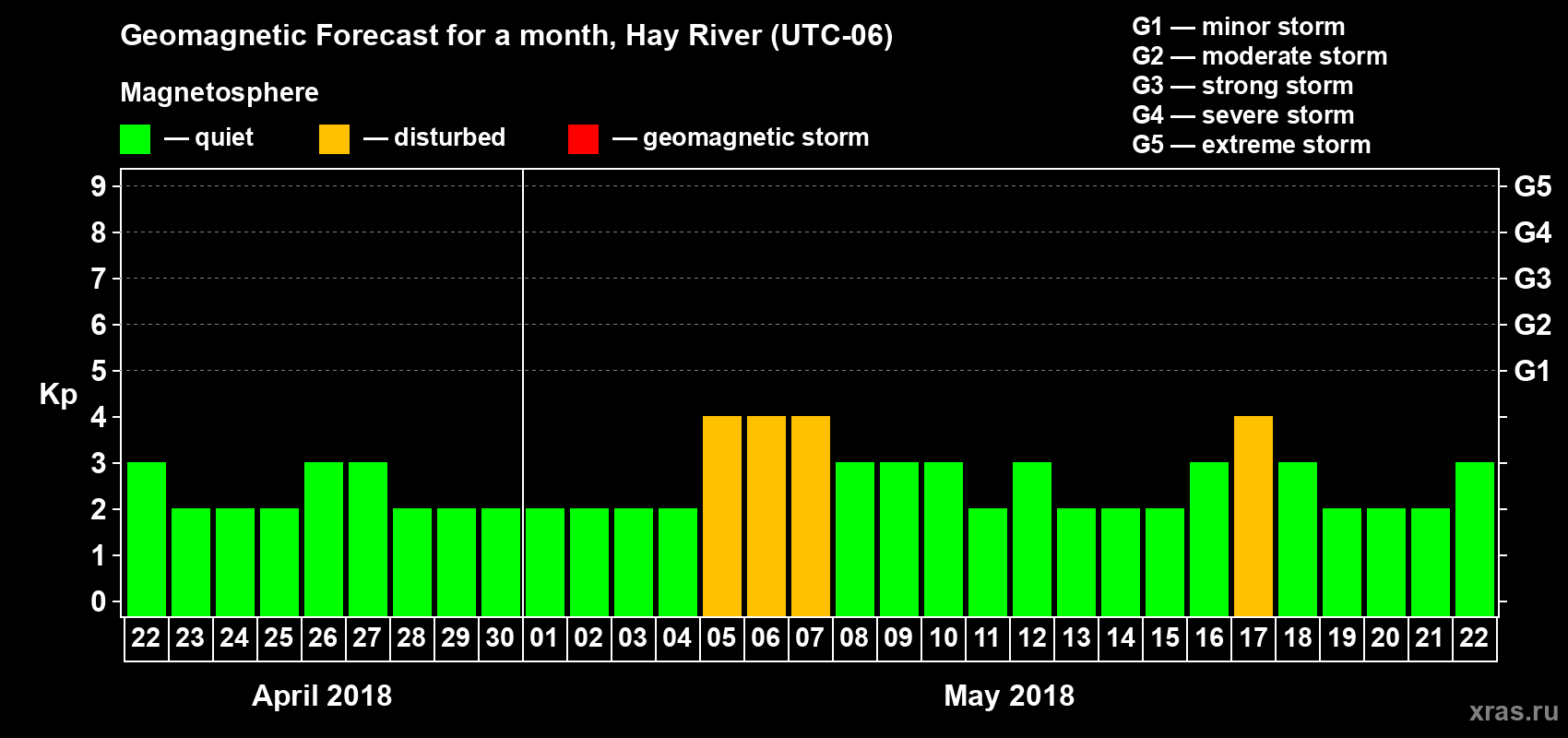Click the 'April 2018' month label
This screenshot has height=738, width=1568.
tap(322, 696)
